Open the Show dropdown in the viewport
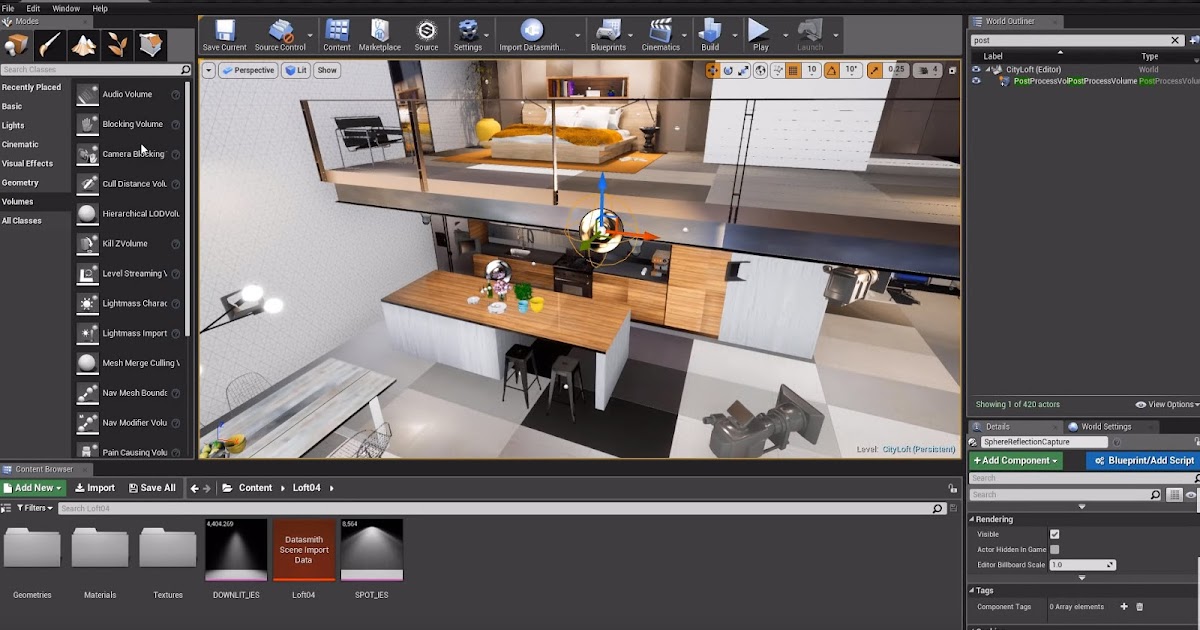The height and width of the screenshot is (630, 1200). 326,70
